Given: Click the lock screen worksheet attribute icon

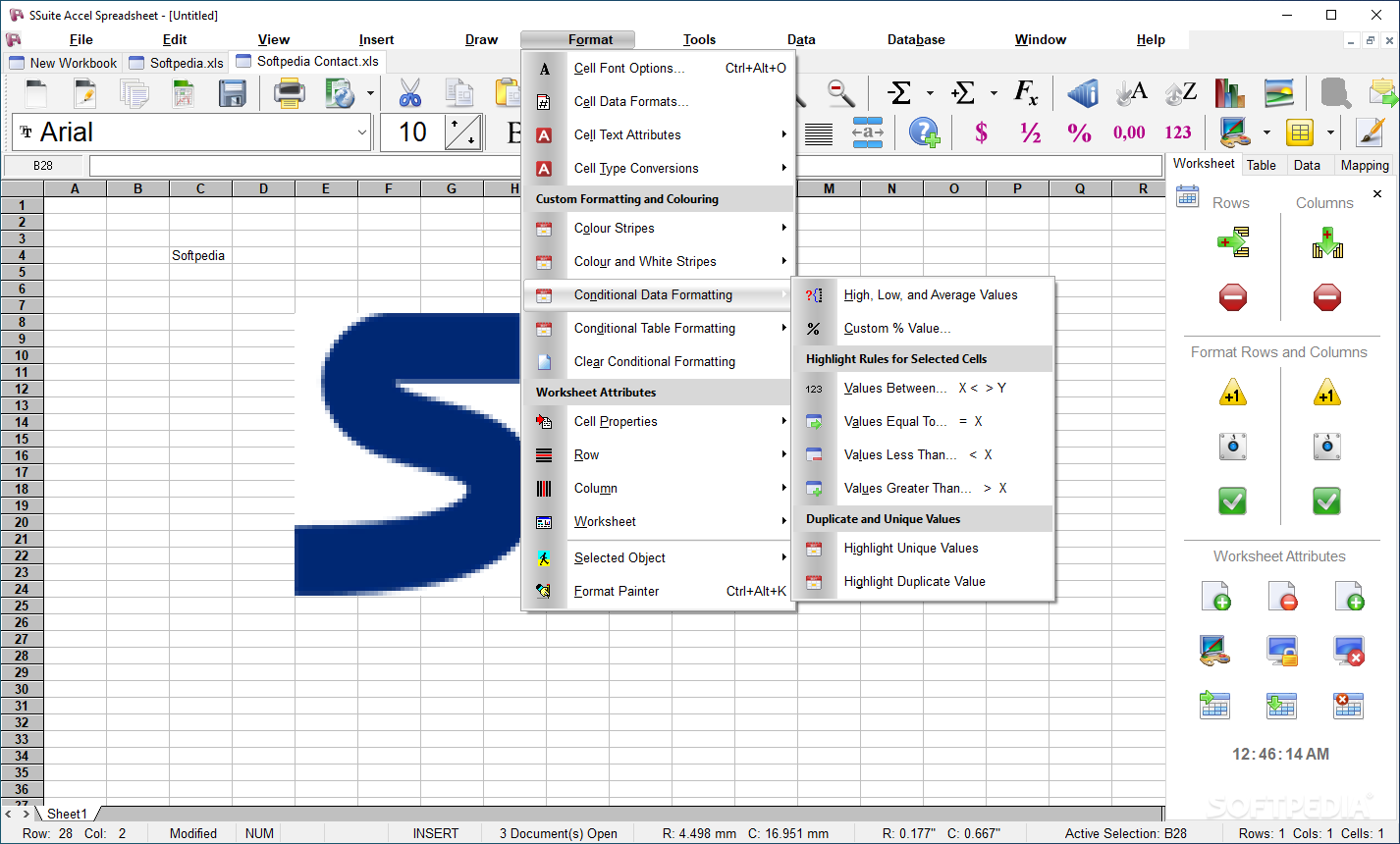Looking at the screenshot, I should [x=1282, y=651].
